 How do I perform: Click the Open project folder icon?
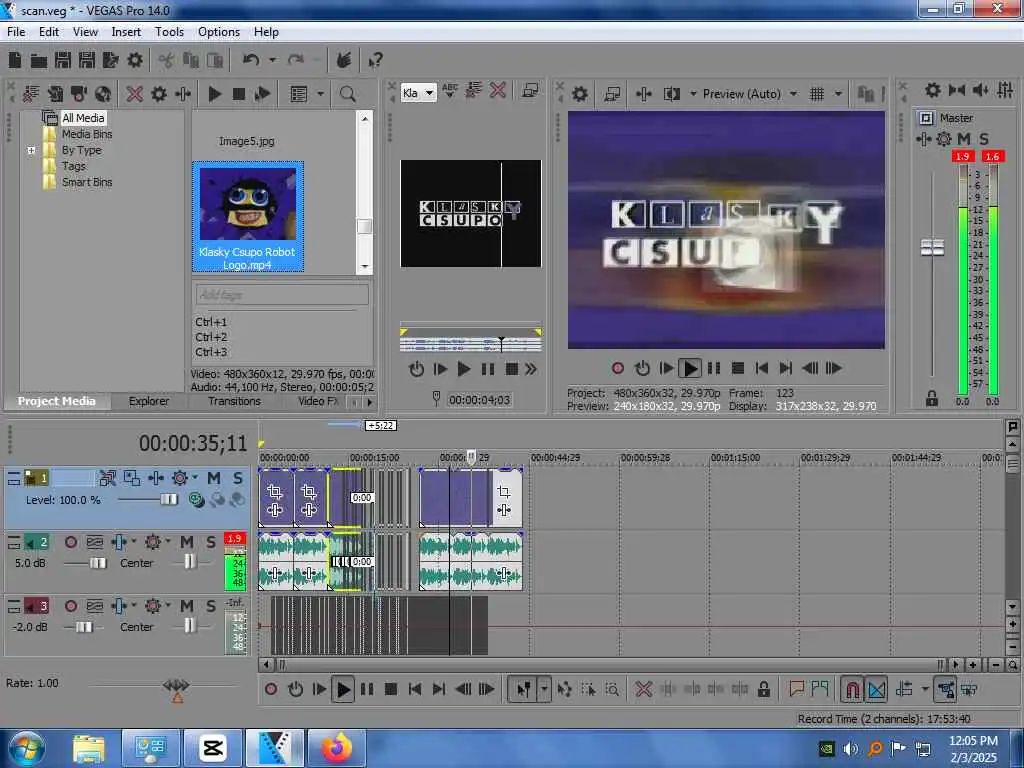[x=39, y=61]
